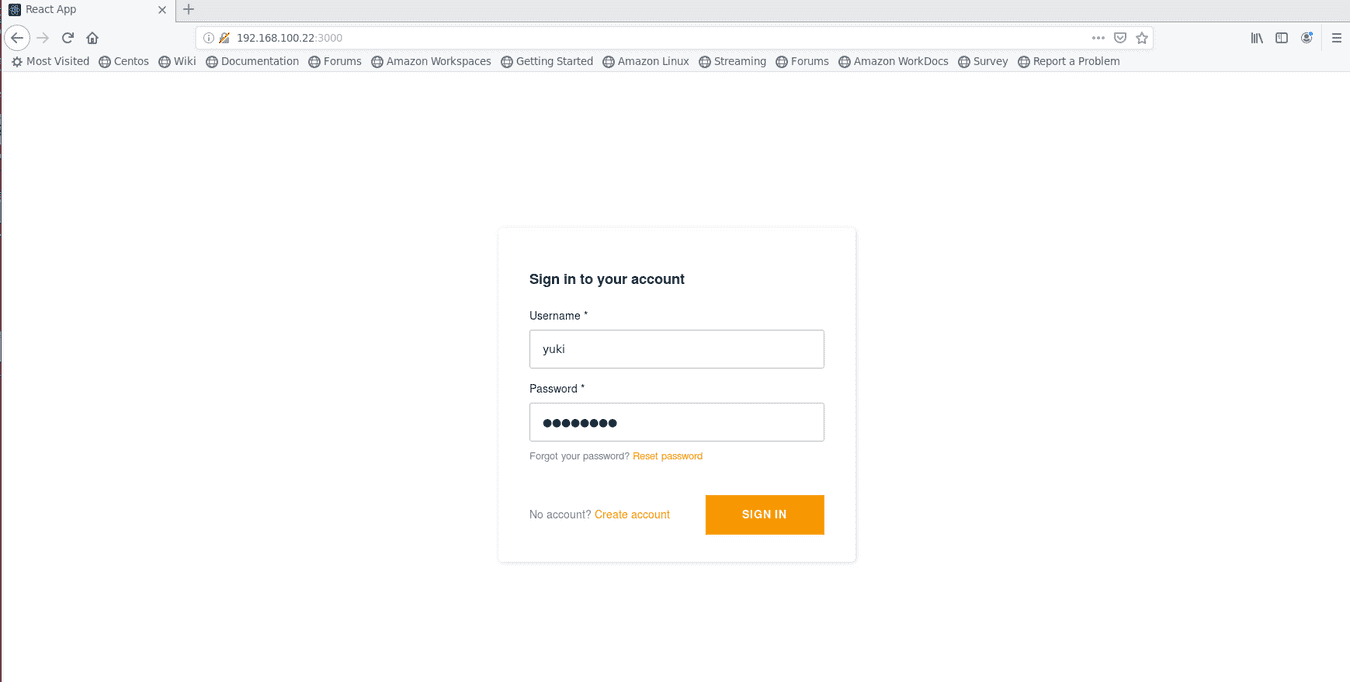Viewport: 1350px width, 682px height.
Task: Open the Library icon in toolbar
Action: pyautogui.click(x=1257, y=38)
